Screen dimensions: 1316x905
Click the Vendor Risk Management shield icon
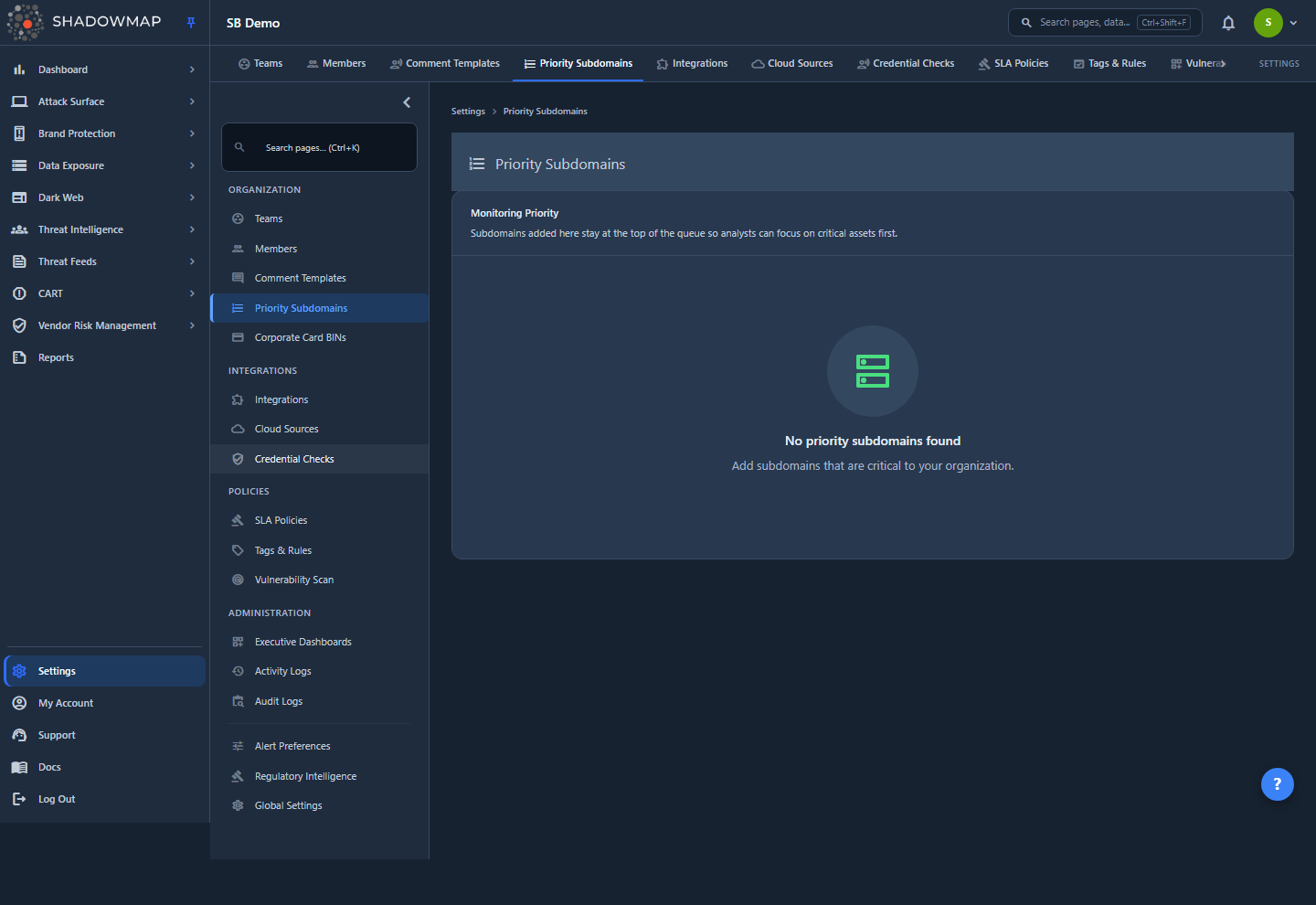point(19,325)
